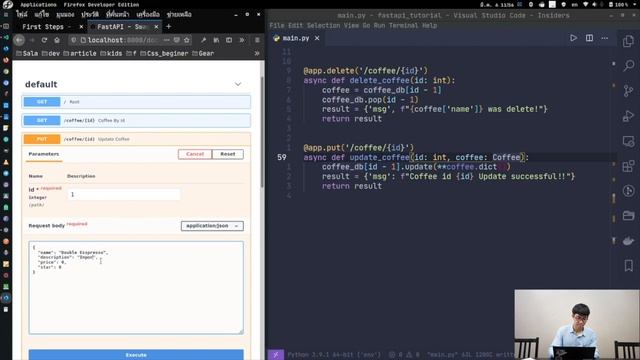Open volume speaker tray icon
Screen dimensions: 640x360
point(595,4)
